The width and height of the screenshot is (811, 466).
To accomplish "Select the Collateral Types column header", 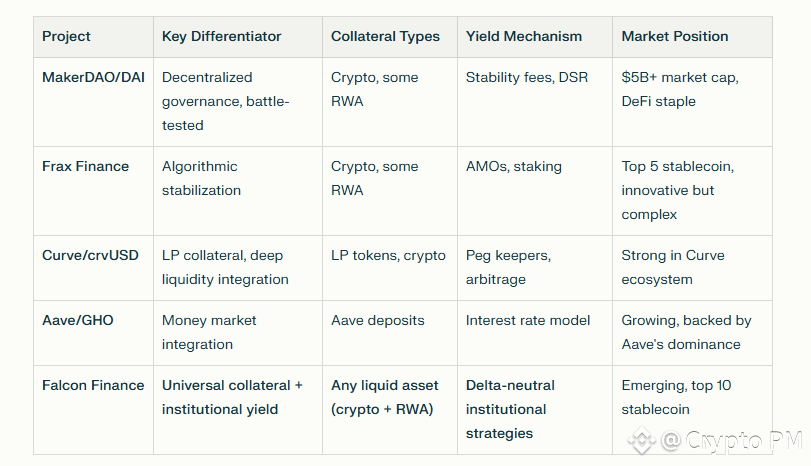I will pos(385,36).
